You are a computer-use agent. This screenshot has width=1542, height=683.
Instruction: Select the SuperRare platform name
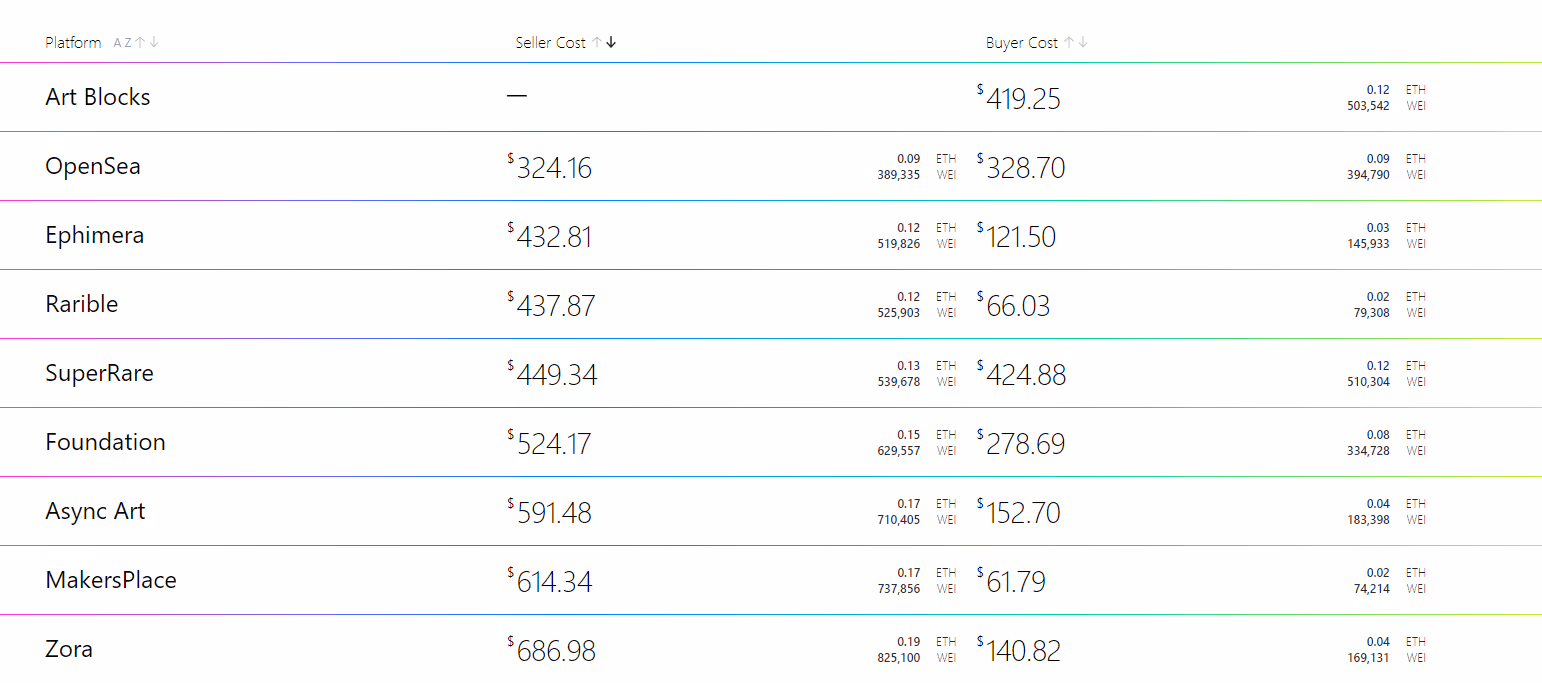click(x=99, y=373)
